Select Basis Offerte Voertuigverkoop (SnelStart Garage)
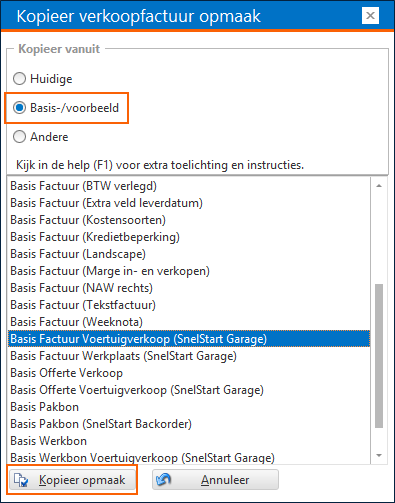 [189, 390]
